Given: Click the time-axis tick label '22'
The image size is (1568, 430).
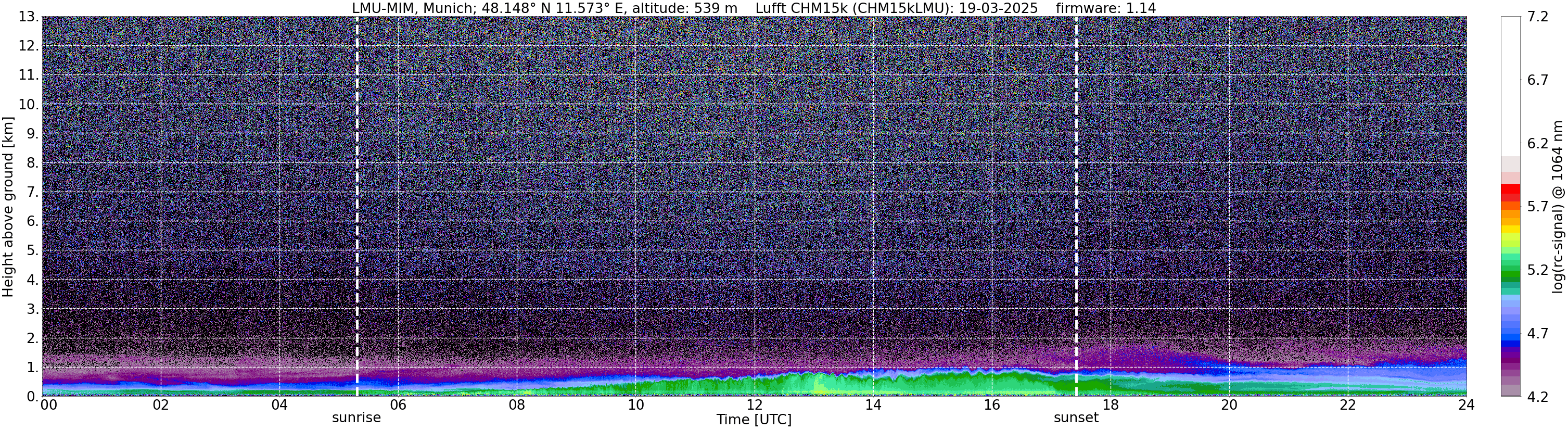Looking at the screenshot, I should click(x=1348, y=405).
